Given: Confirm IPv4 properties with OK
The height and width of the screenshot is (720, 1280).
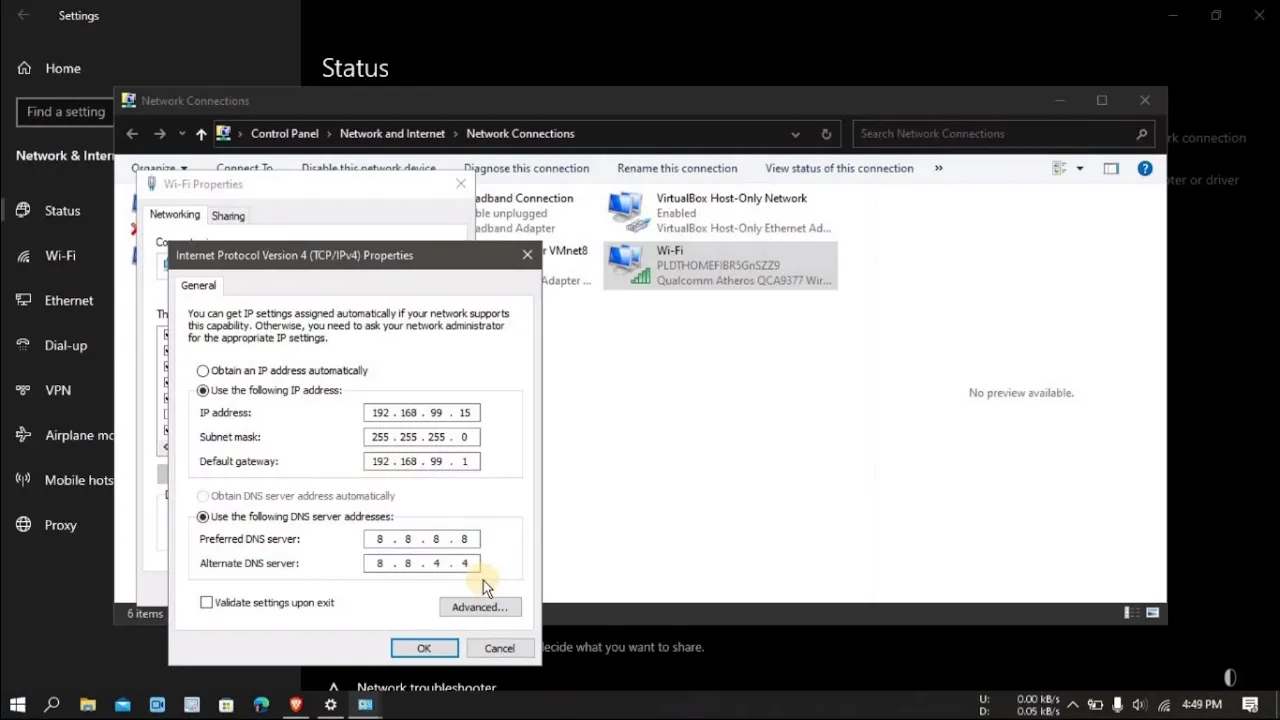Looking at the screenshot, I should point(424,648).
